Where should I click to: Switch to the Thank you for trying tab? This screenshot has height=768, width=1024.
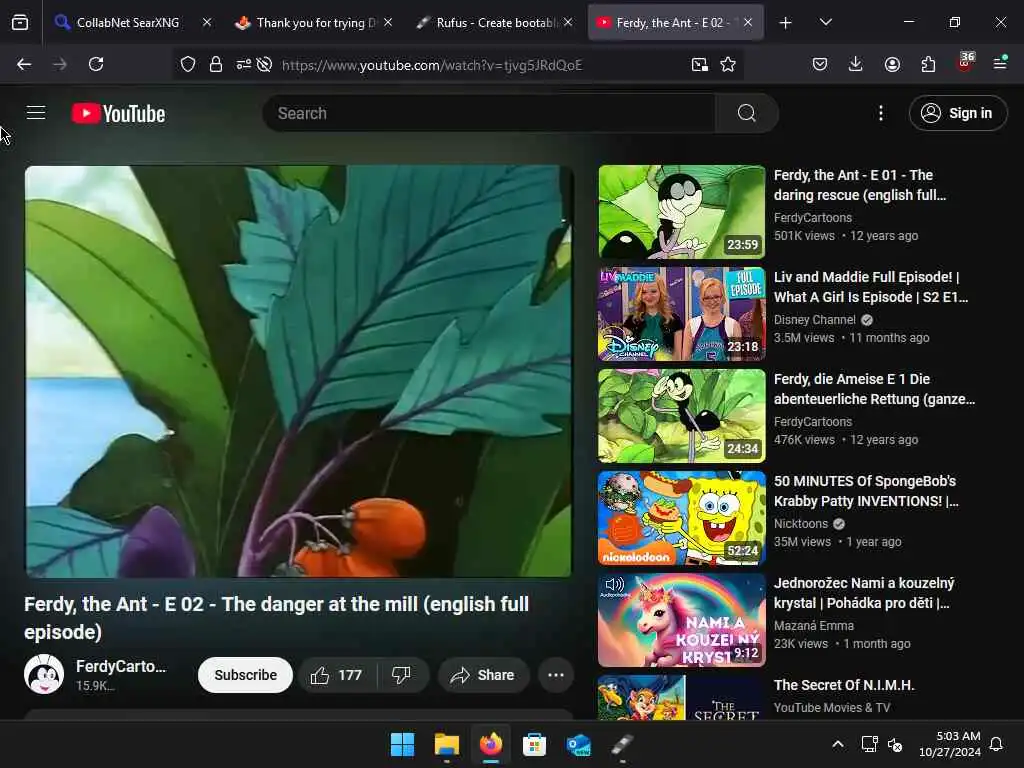pos(316,23)
